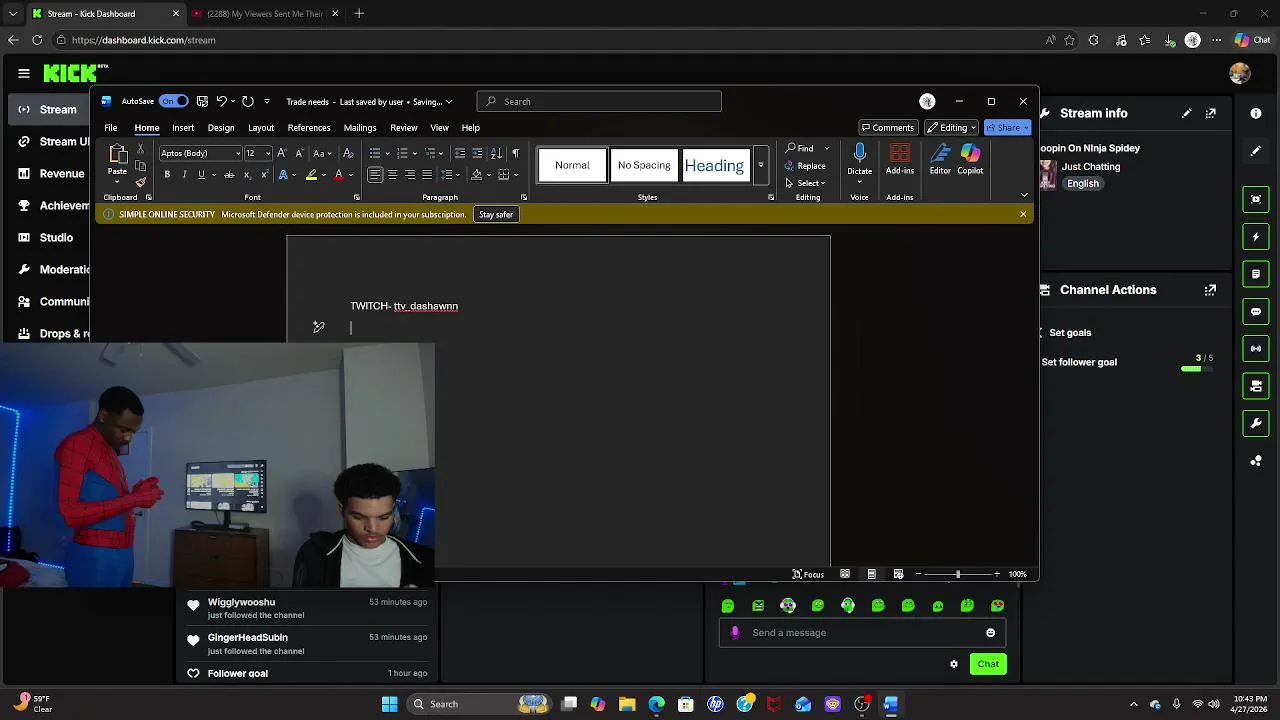The height and width of the screenshot is (720, 1280).
Task: Click the wrench icon in Kick right sidebar
Action: coord(1256,423)
